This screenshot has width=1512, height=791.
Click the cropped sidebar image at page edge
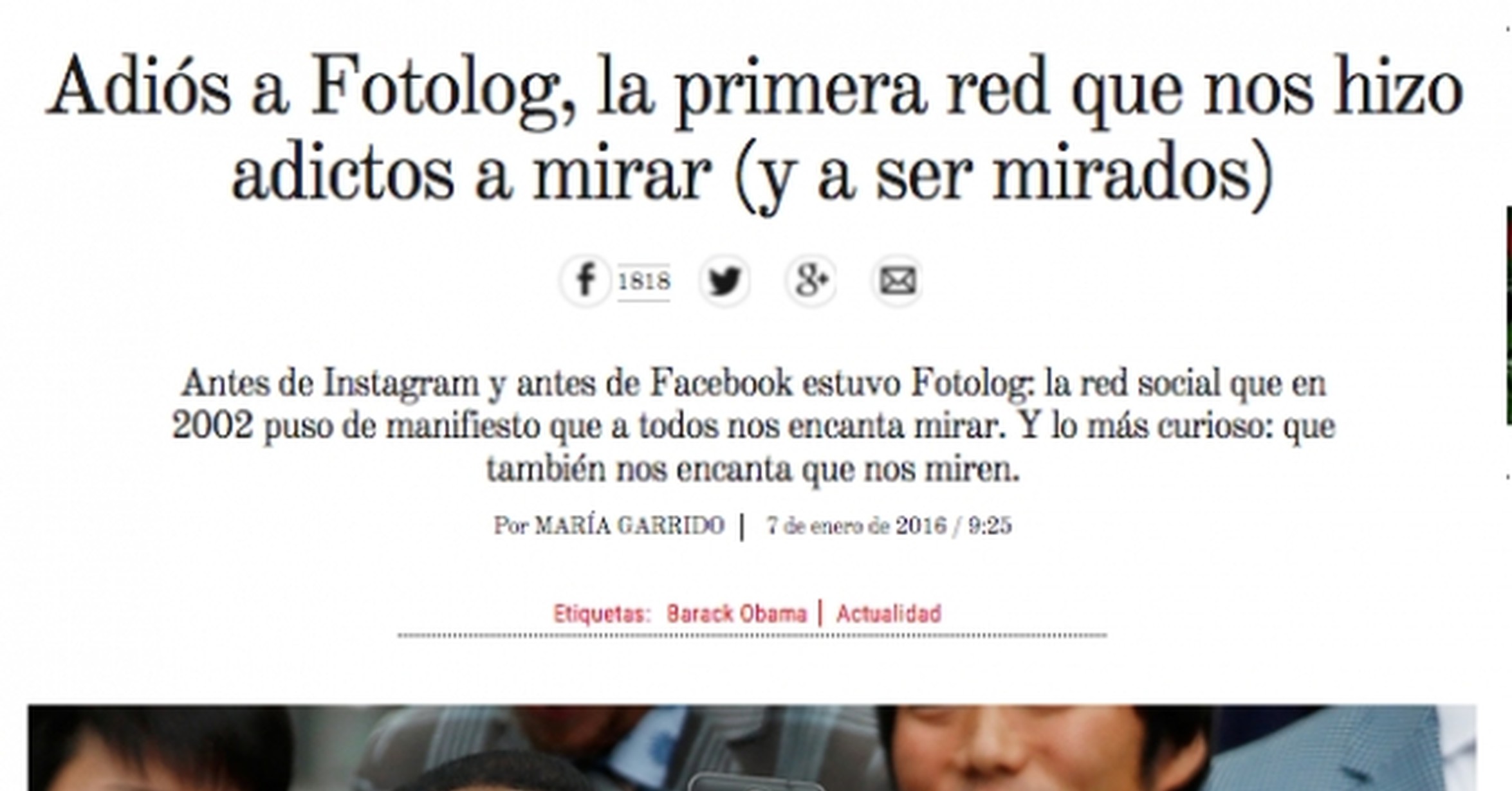click(1509, 315)
